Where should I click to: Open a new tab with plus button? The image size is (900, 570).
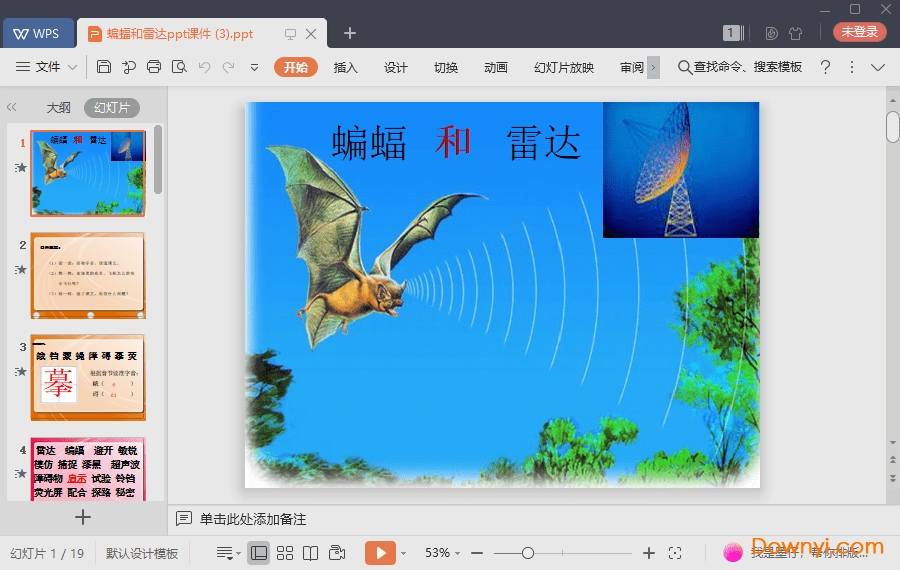[x=350, y=33]
